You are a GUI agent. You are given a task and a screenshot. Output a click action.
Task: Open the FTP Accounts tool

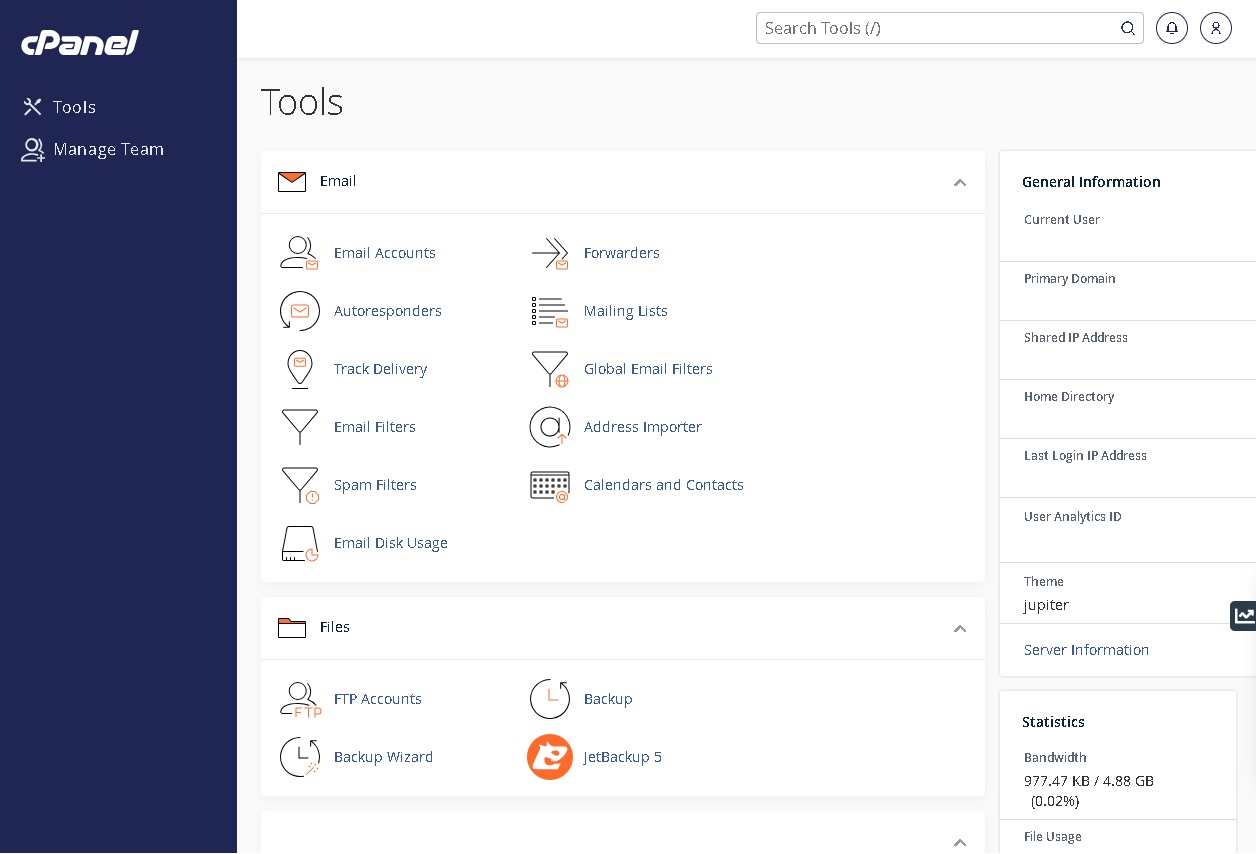tap(377, 699)
